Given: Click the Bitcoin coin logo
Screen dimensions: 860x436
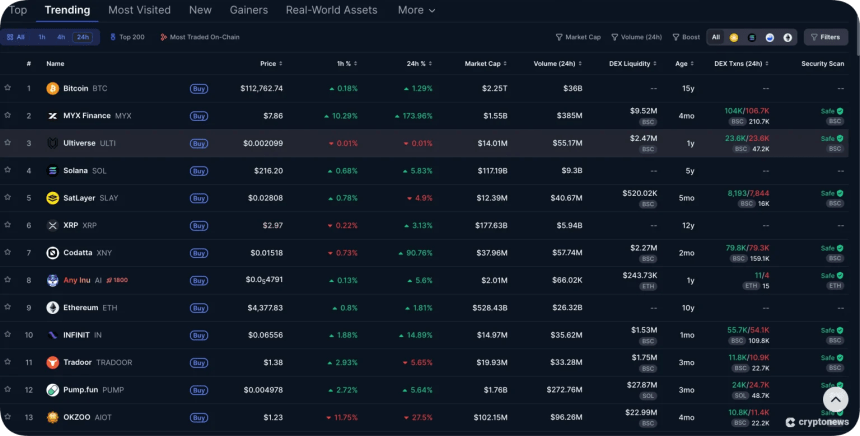Looking at the screenshot, I should pos(53,88).
